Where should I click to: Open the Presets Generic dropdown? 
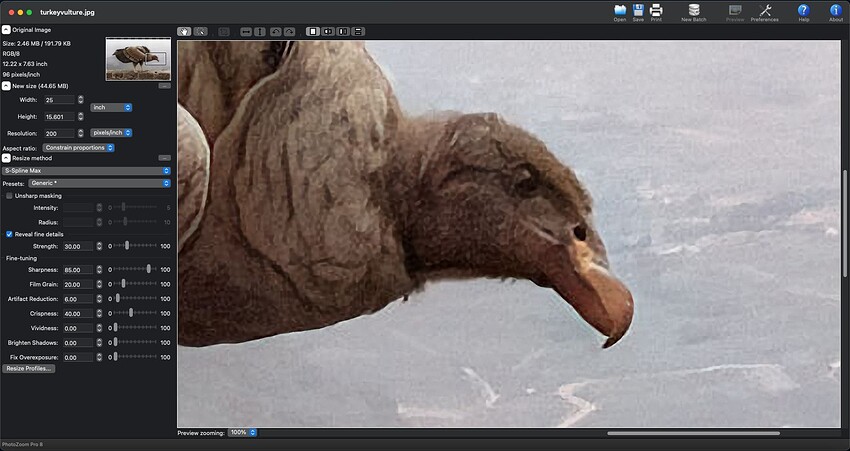click(x=100, y=183)
